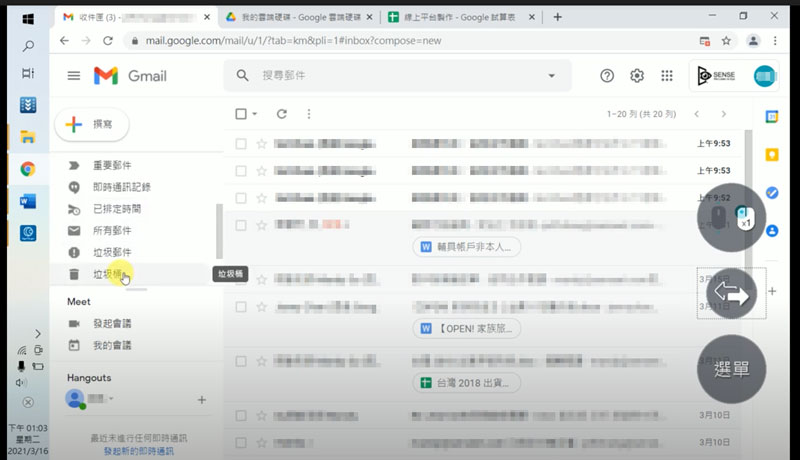Open Contacts side panel icon
Screen dimensions: 800x460
[x=772, y=231]
